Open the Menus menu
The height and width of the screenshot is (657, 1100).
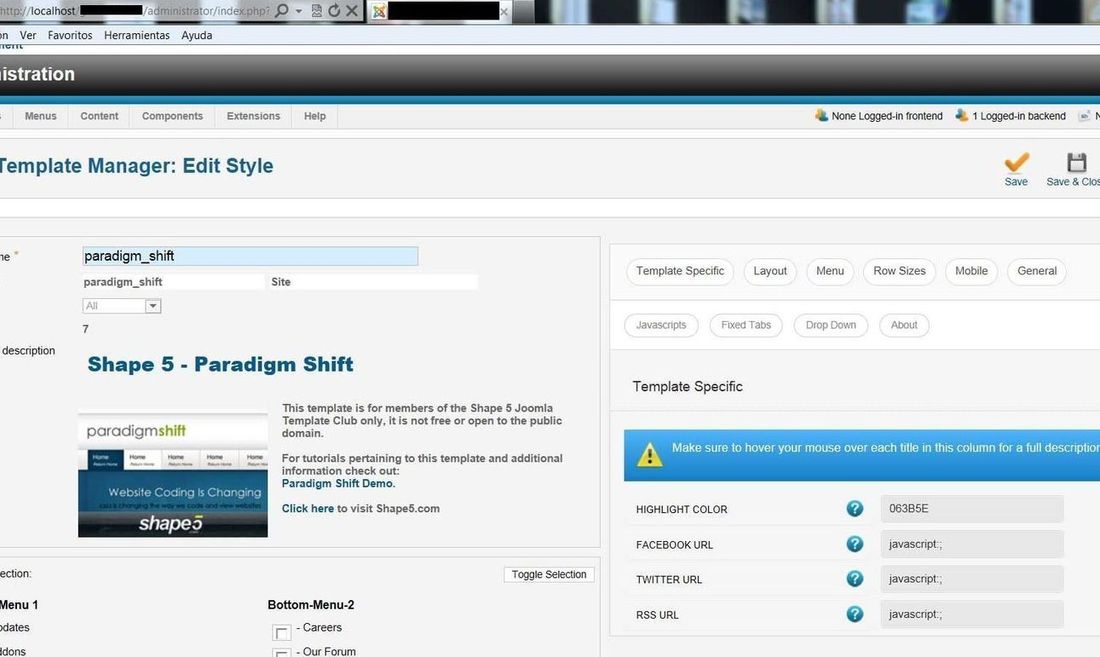click(41, 116)
